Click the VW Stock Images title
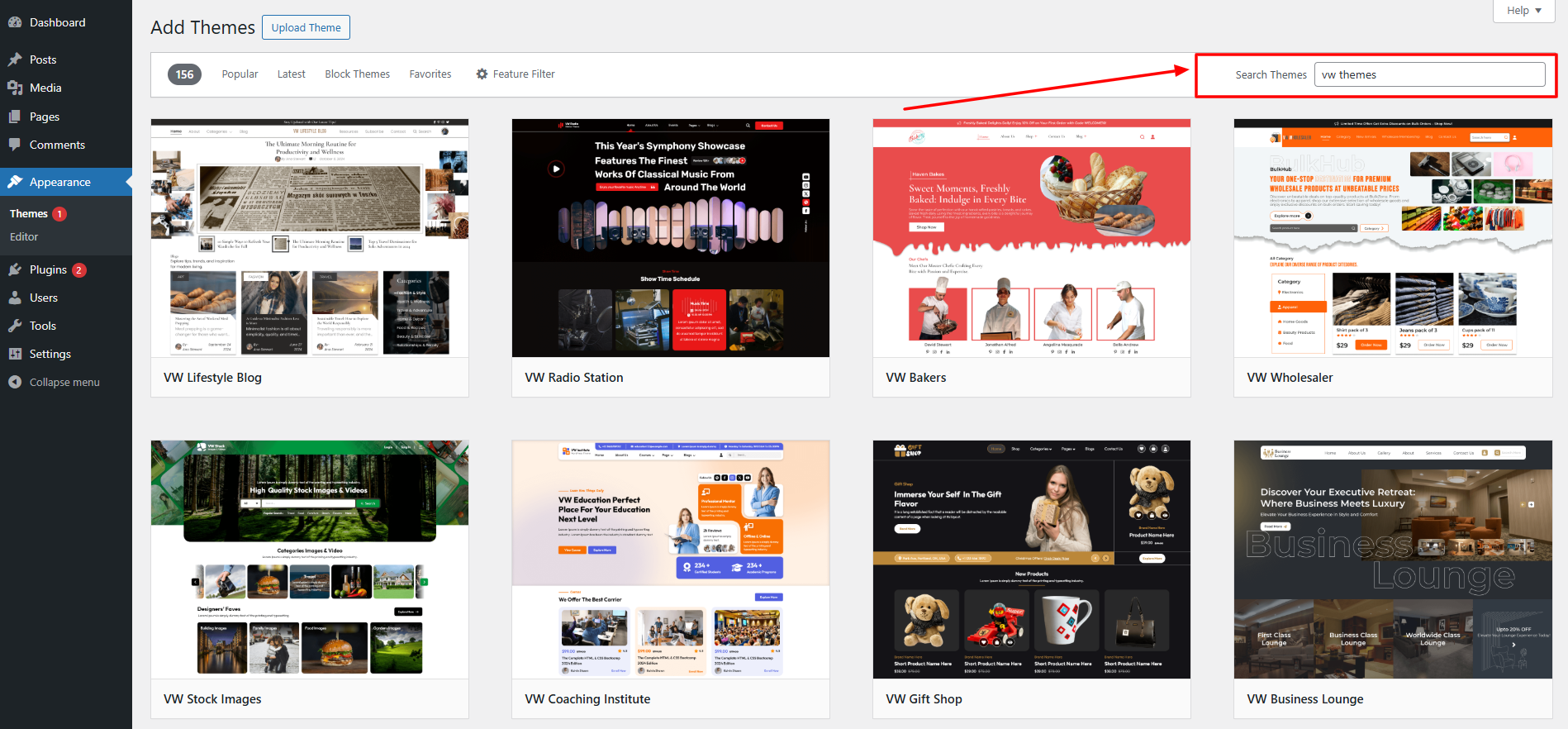Viewport: 1568px width, 729px height. pos(212,699)
